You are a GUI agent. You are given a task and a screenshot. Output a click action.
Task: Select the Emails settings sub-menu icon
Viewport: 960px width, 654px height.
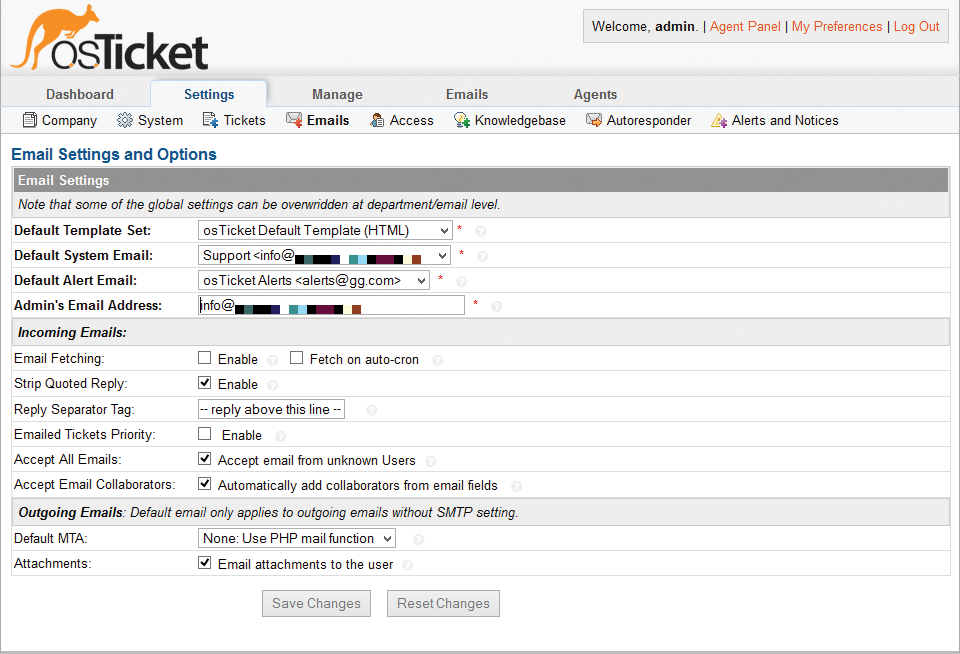(x=294, y=120)
